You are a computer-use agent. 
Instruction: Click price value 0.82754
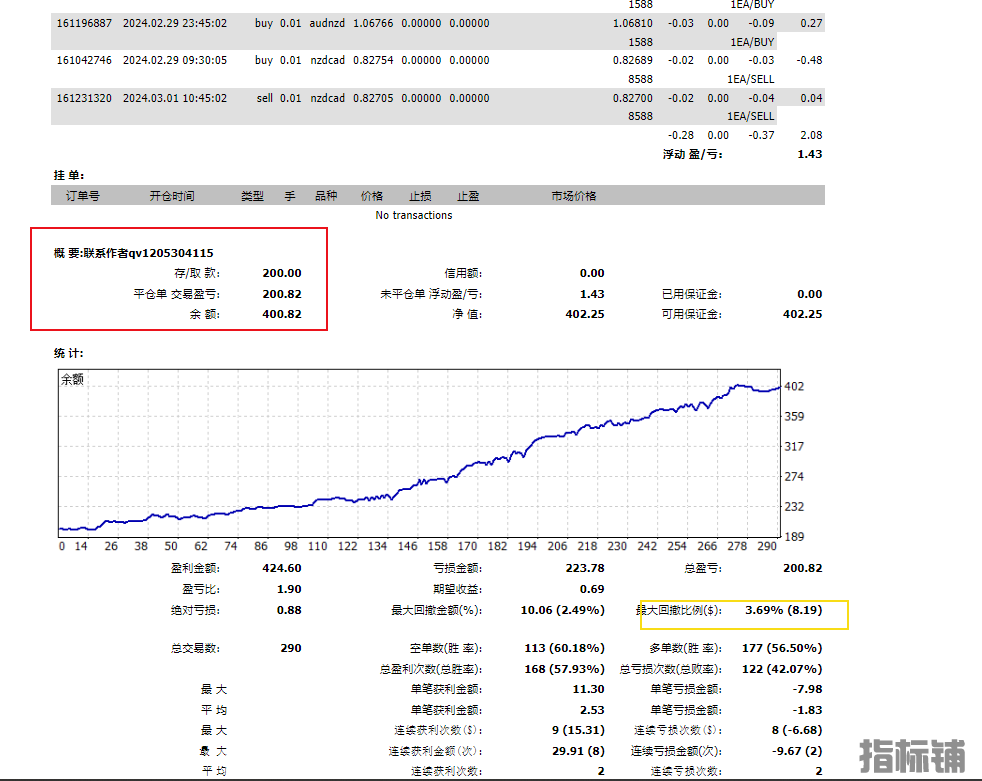[x=373, y=60]
